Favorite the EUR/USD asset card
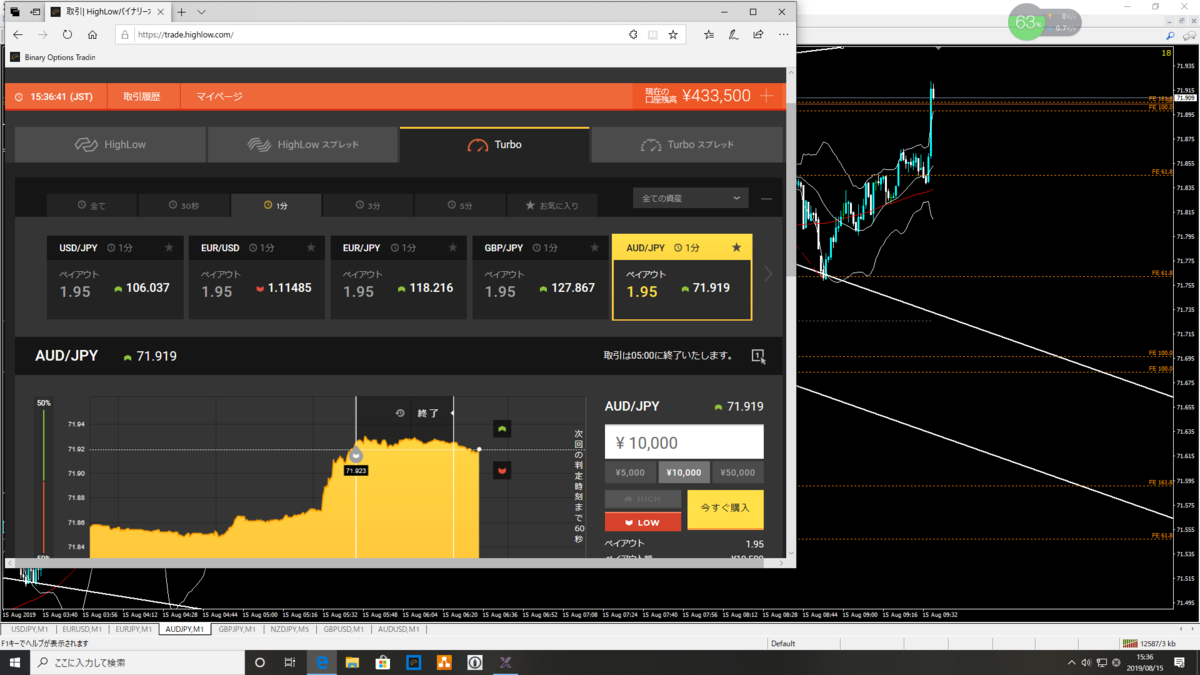This screenshot has width=1200, height=675. 311,248
